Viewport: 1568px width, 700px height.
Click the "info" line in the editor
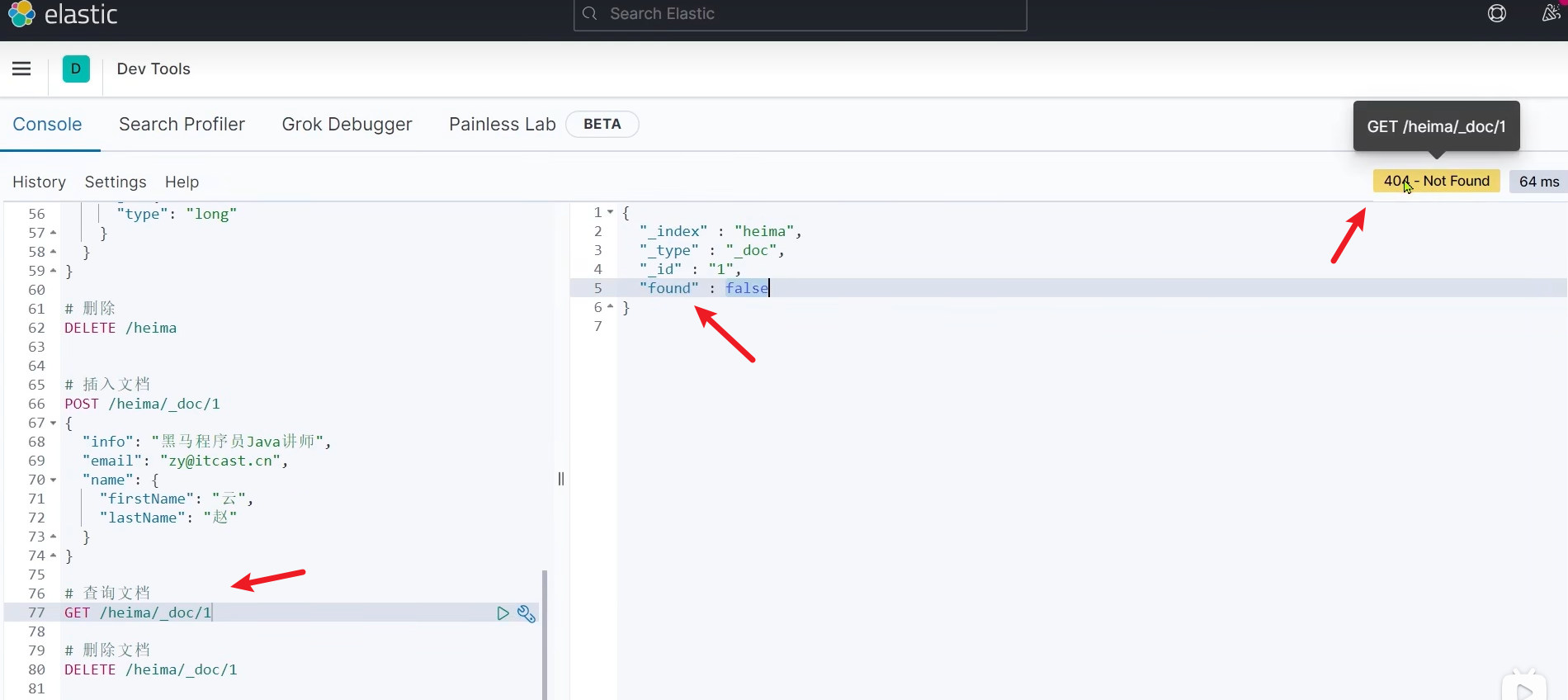pos(206,442)
